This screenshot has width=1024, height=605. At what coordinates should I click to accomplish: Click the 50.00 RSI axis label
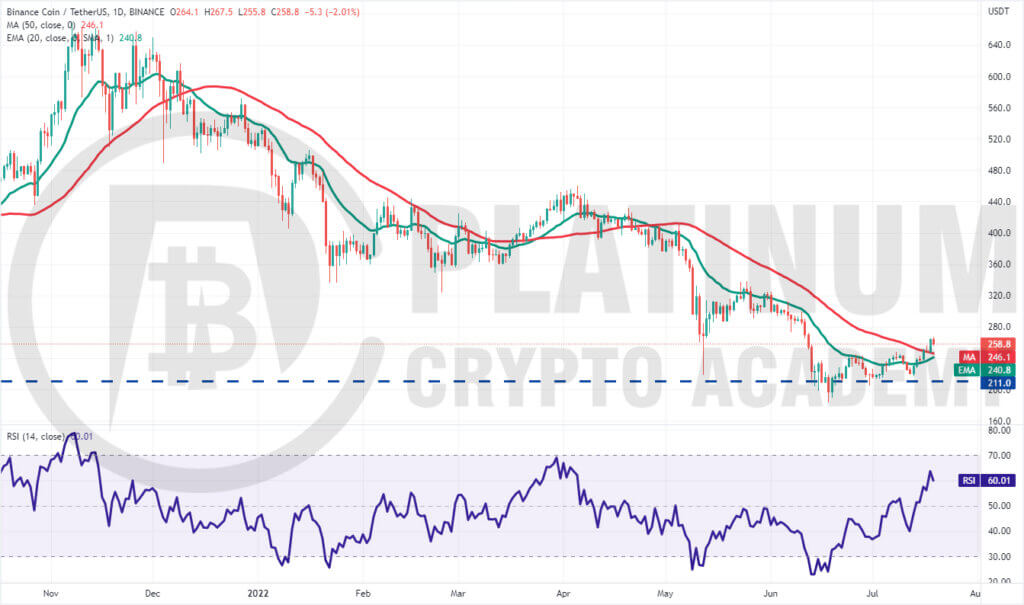(999, 506)
